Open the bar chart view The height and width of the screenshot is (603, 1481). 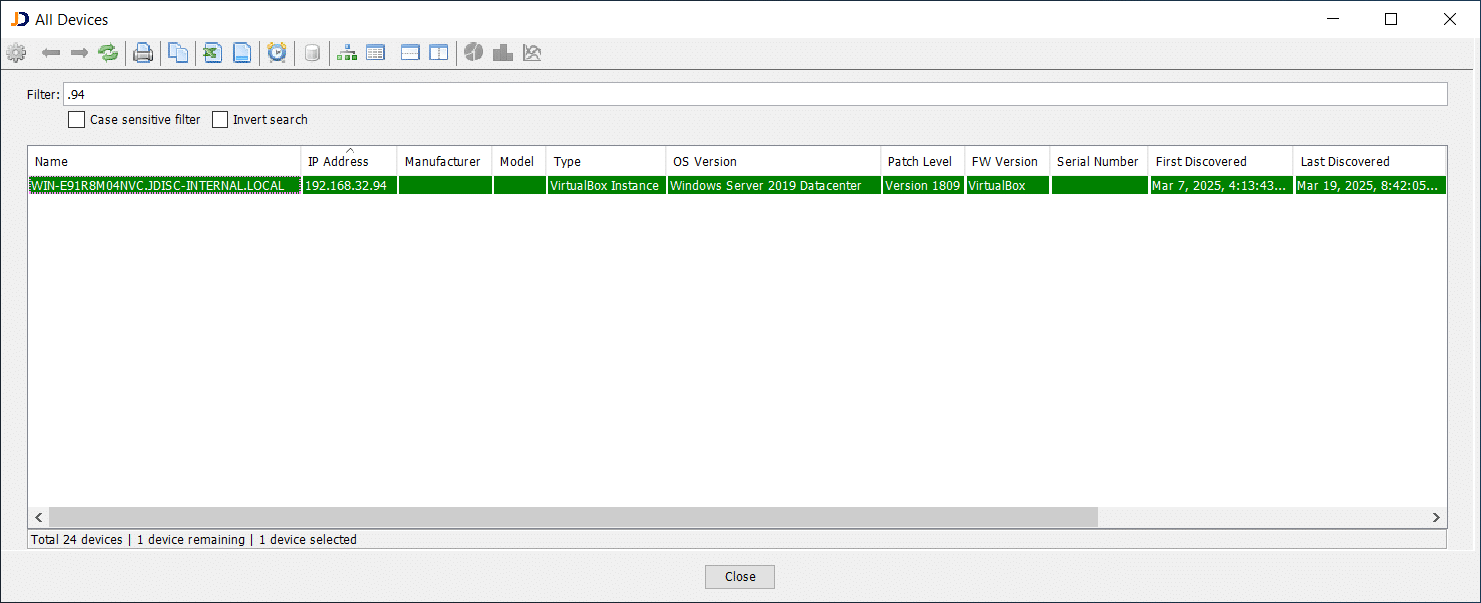click(502, 52)
